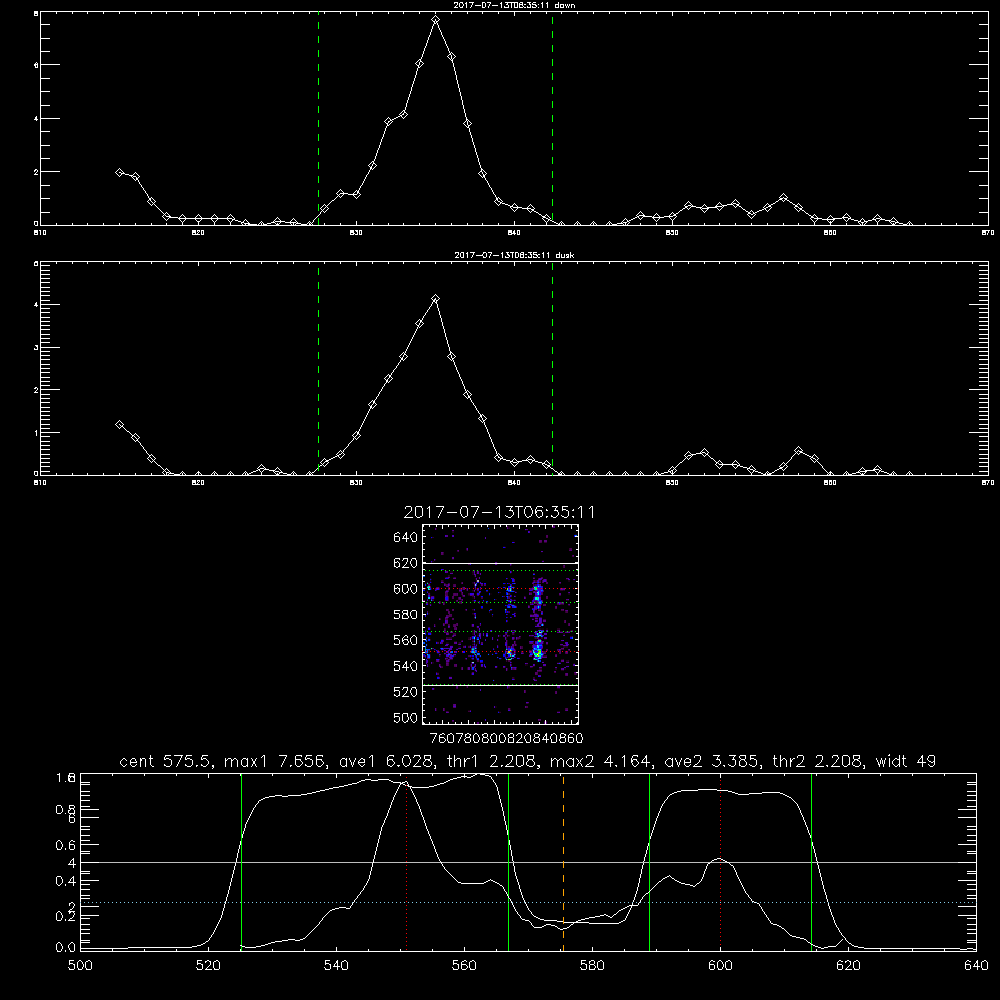The height and width of the screenshot is (1000, 1000).
Task: Click the dusk plot title text
Action: pyautogui.click(x=514, y=255)
